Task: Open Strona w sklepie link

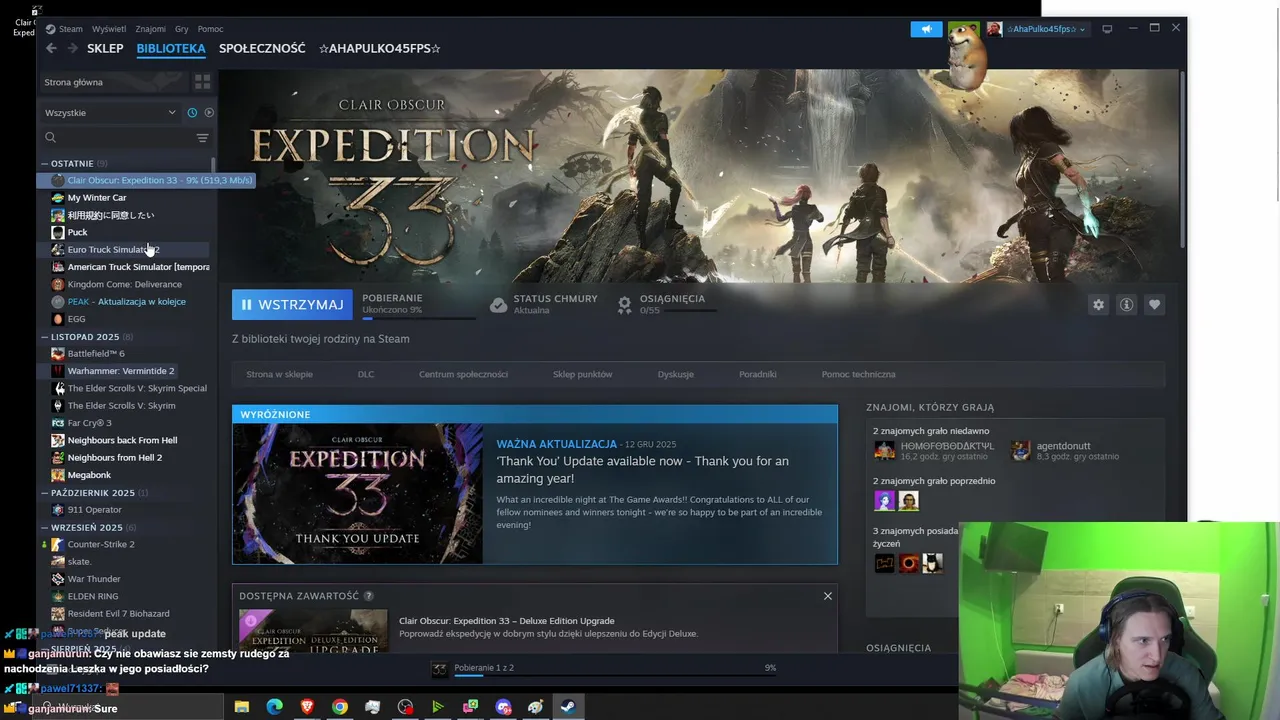Action: 279,374
